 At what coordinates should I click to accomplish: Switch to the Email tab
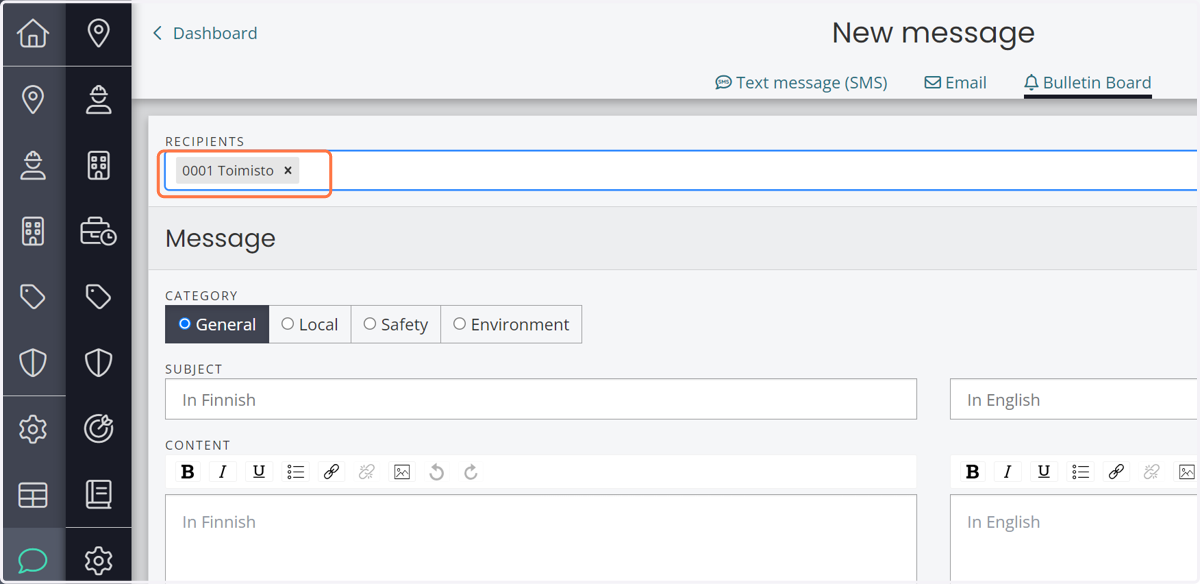(955, 82)
